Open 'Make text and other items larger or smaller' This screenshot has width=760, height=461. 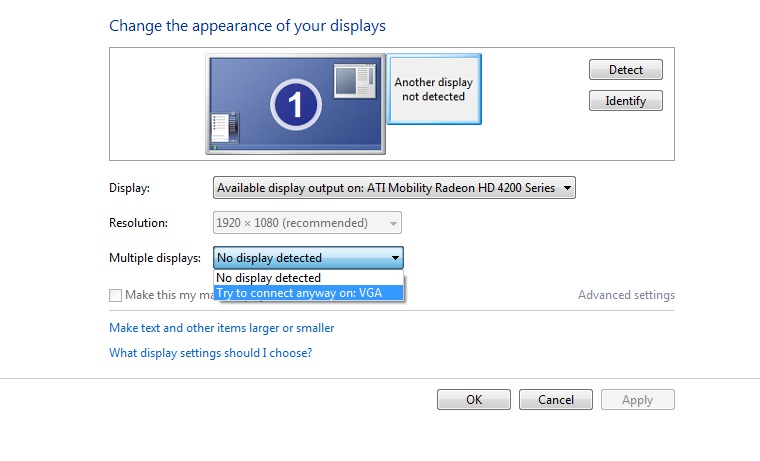point(222,328)
